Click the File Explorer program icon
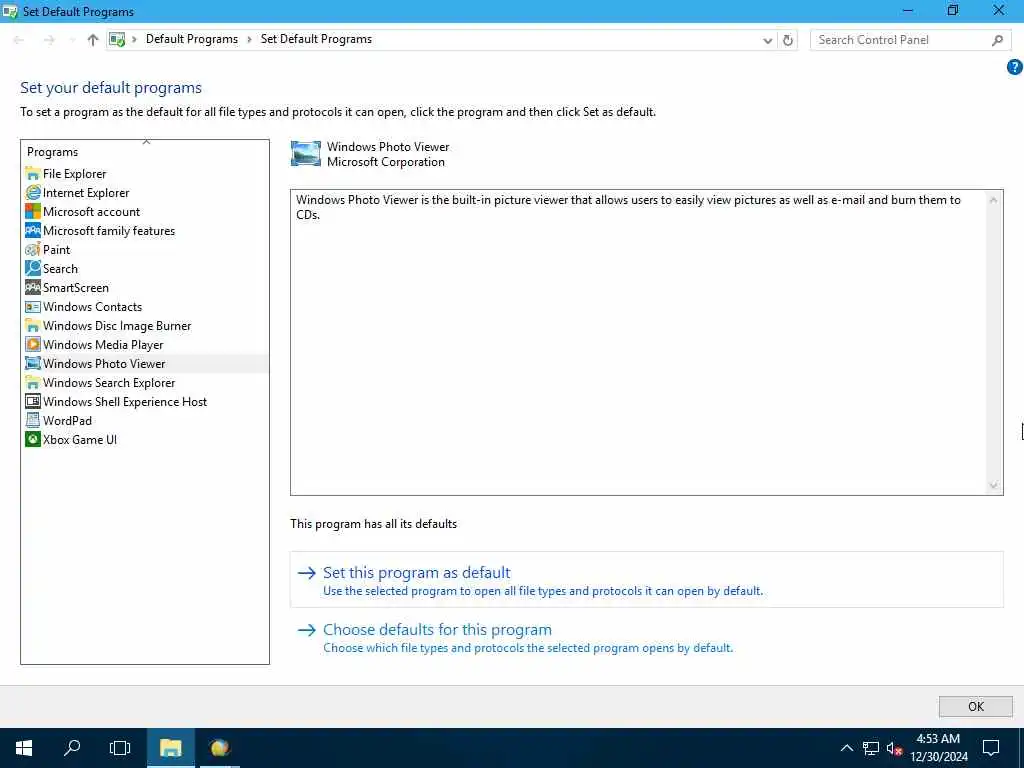Screen dimensions: 1024x768 [33, 174]
